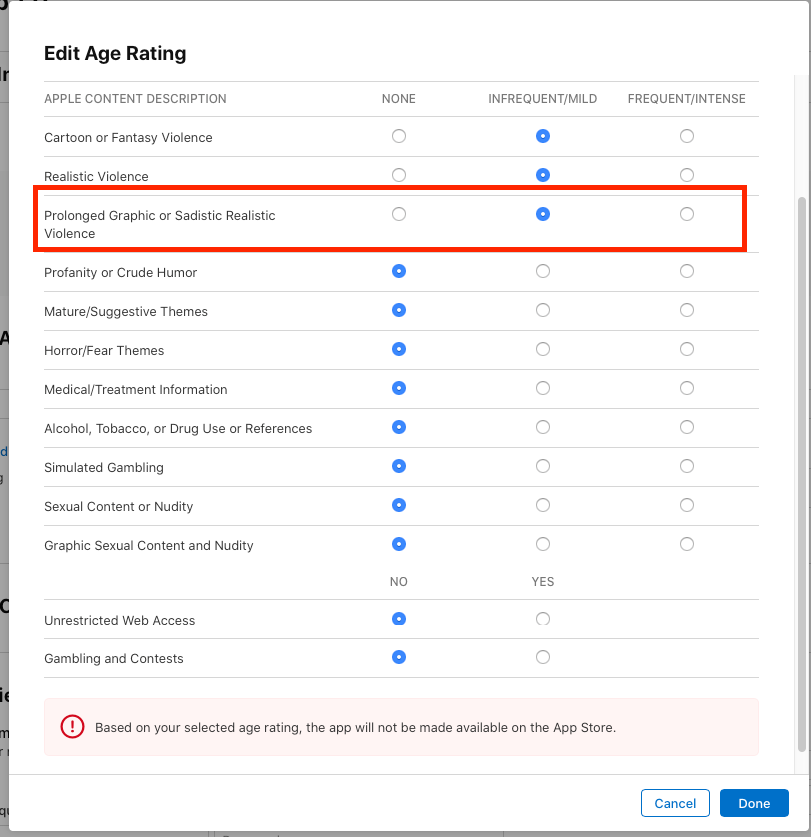Select None for Cartoon or Fantasy Violence

pos(399,136)
